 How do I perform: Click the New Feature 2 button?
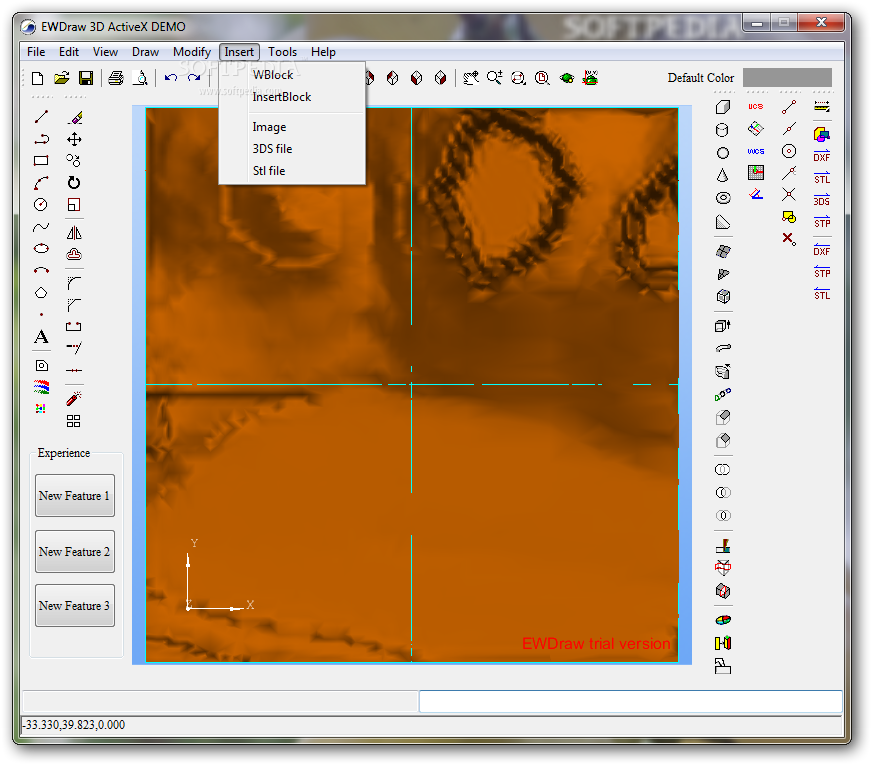tap(75, 552)
